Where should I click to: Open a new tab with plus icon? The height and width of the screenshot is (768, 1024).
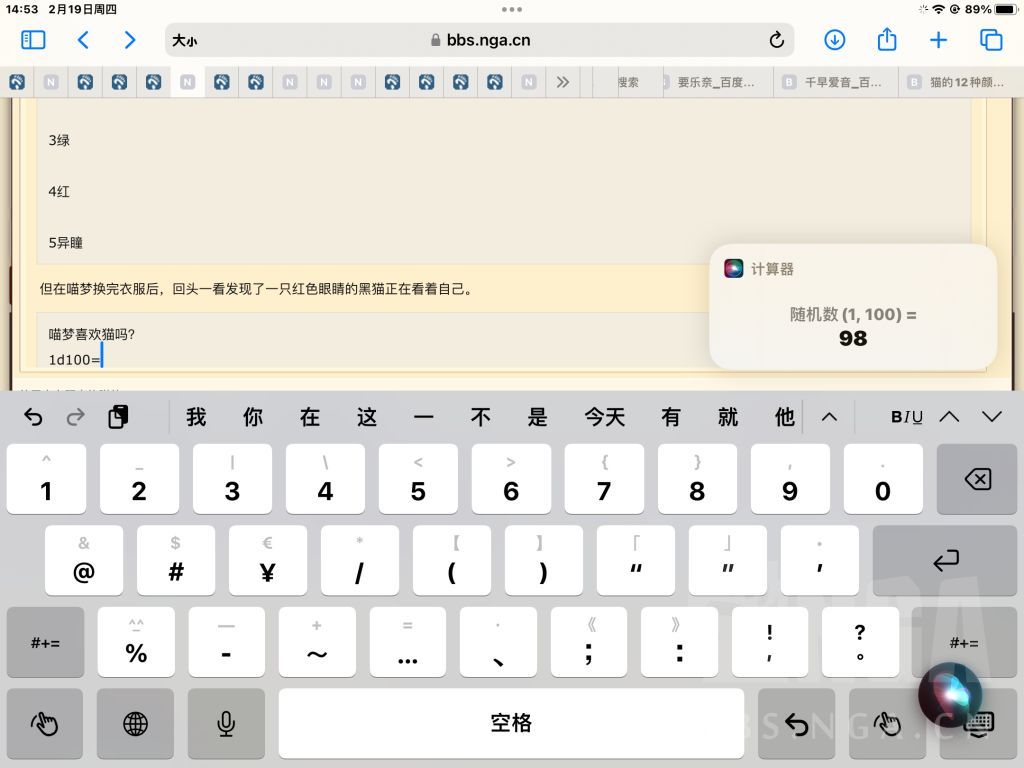(938, 40)
